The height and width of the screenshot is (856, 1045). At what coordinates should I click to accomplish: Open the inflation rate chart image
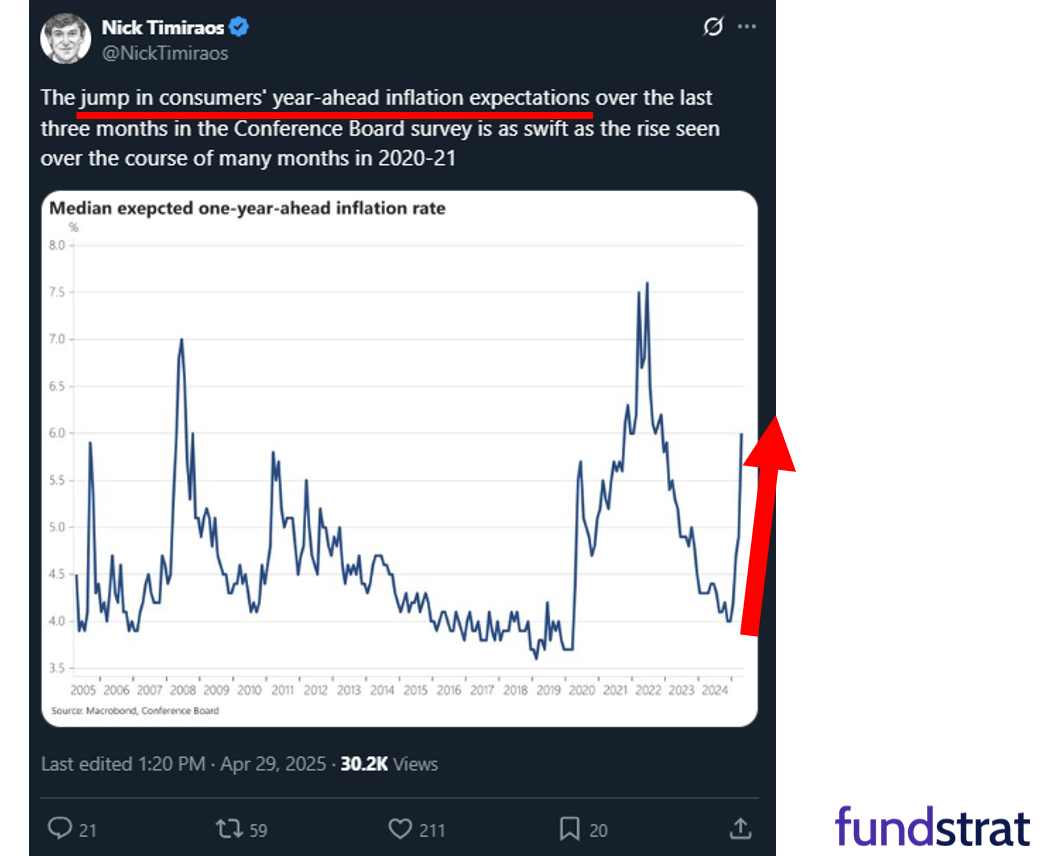[x=399, y=459]
